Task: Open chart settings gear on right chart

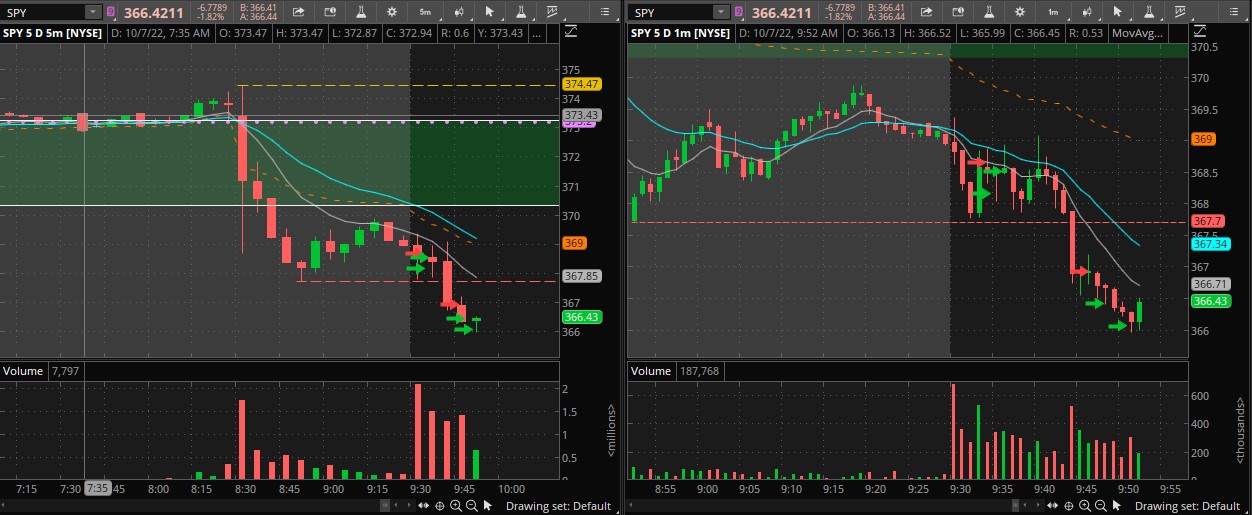Action: click(x=1018, y=12)
